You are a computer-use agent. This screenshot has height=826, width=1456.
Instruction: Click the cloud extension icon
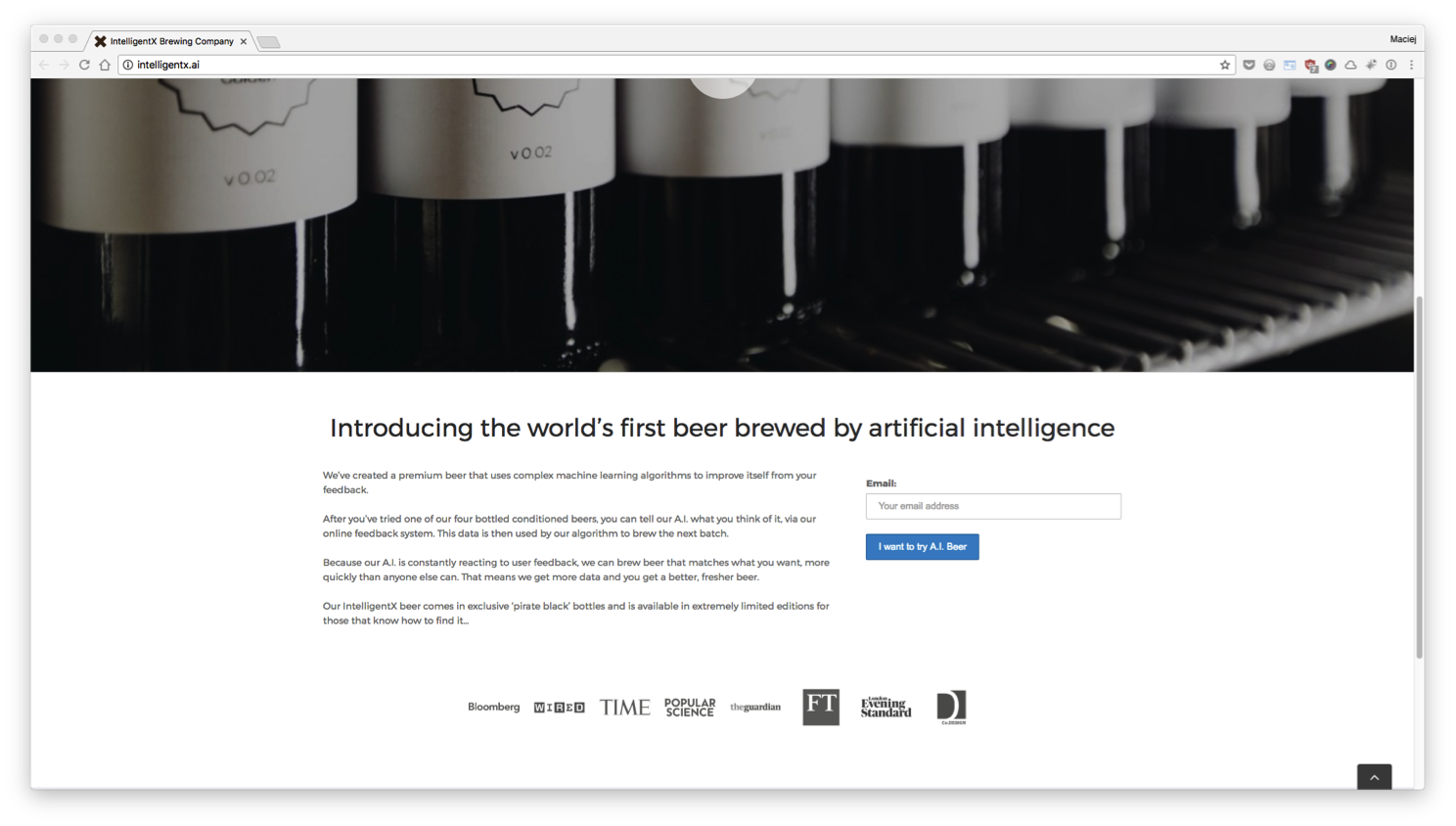1350,65
